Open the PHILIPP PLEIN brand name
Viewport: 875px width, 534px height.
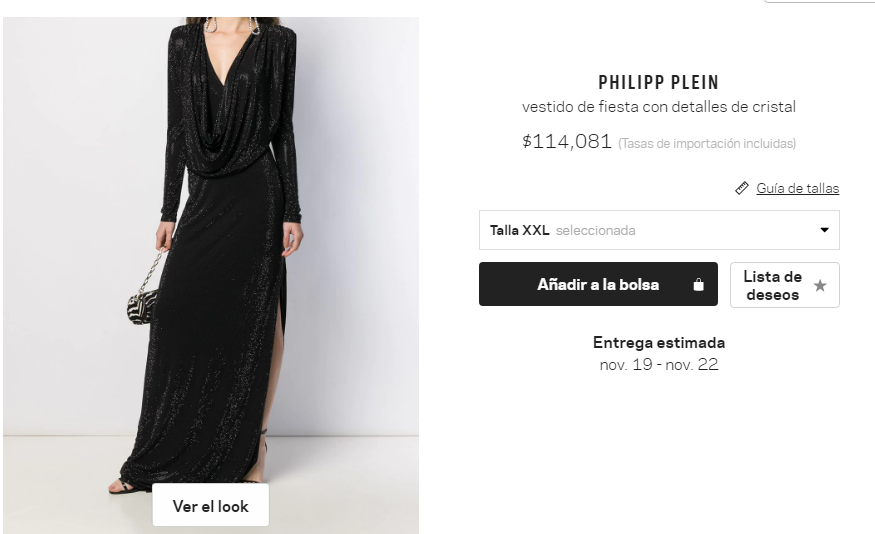pos(658,82)
